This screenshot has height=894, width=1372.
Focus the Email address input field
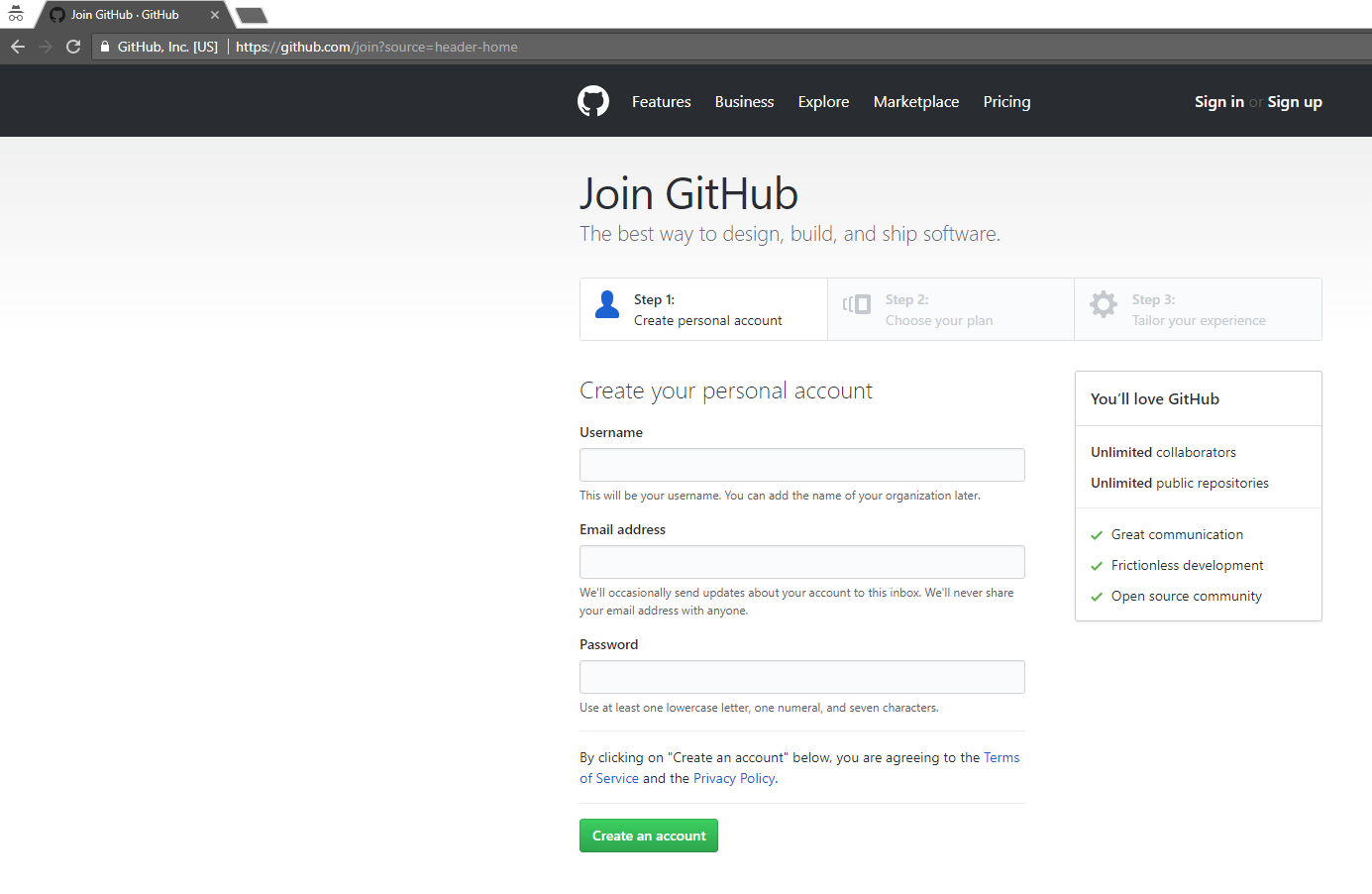tap(802, 562)
